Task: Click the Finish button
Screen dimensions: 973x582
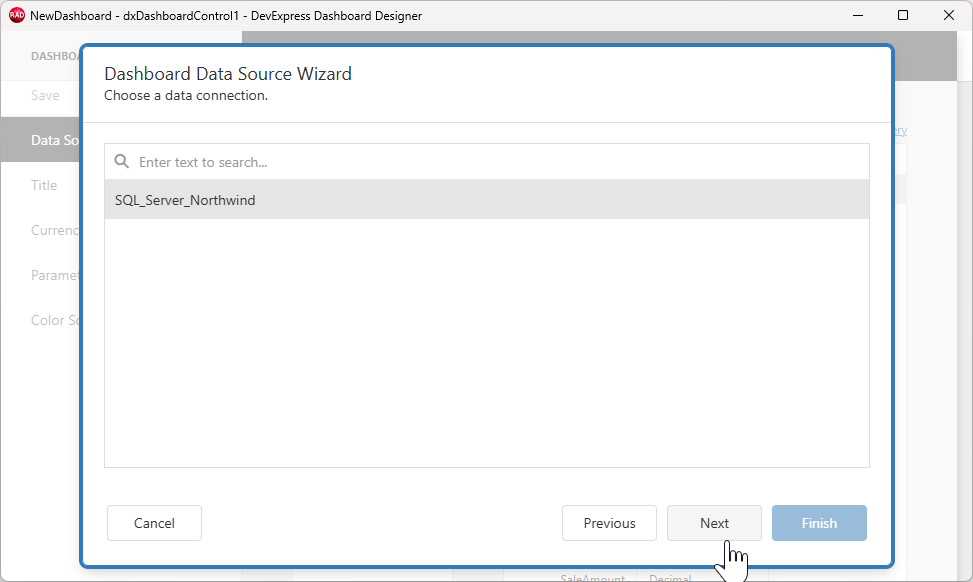Action: point(819,523)
